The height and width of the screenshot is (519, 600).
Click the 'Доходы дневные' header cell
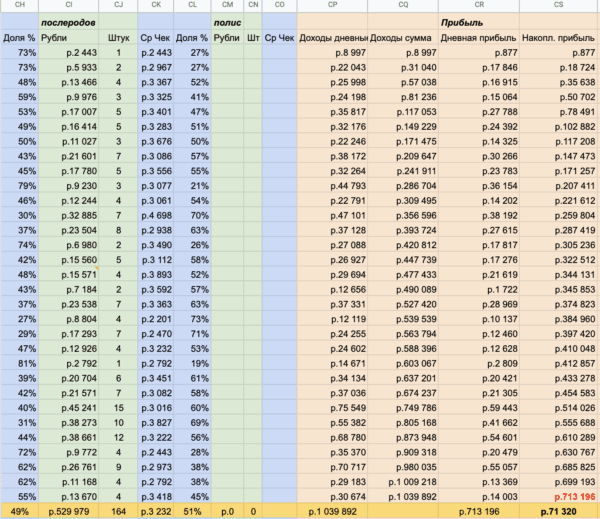[x=332, y=38]
